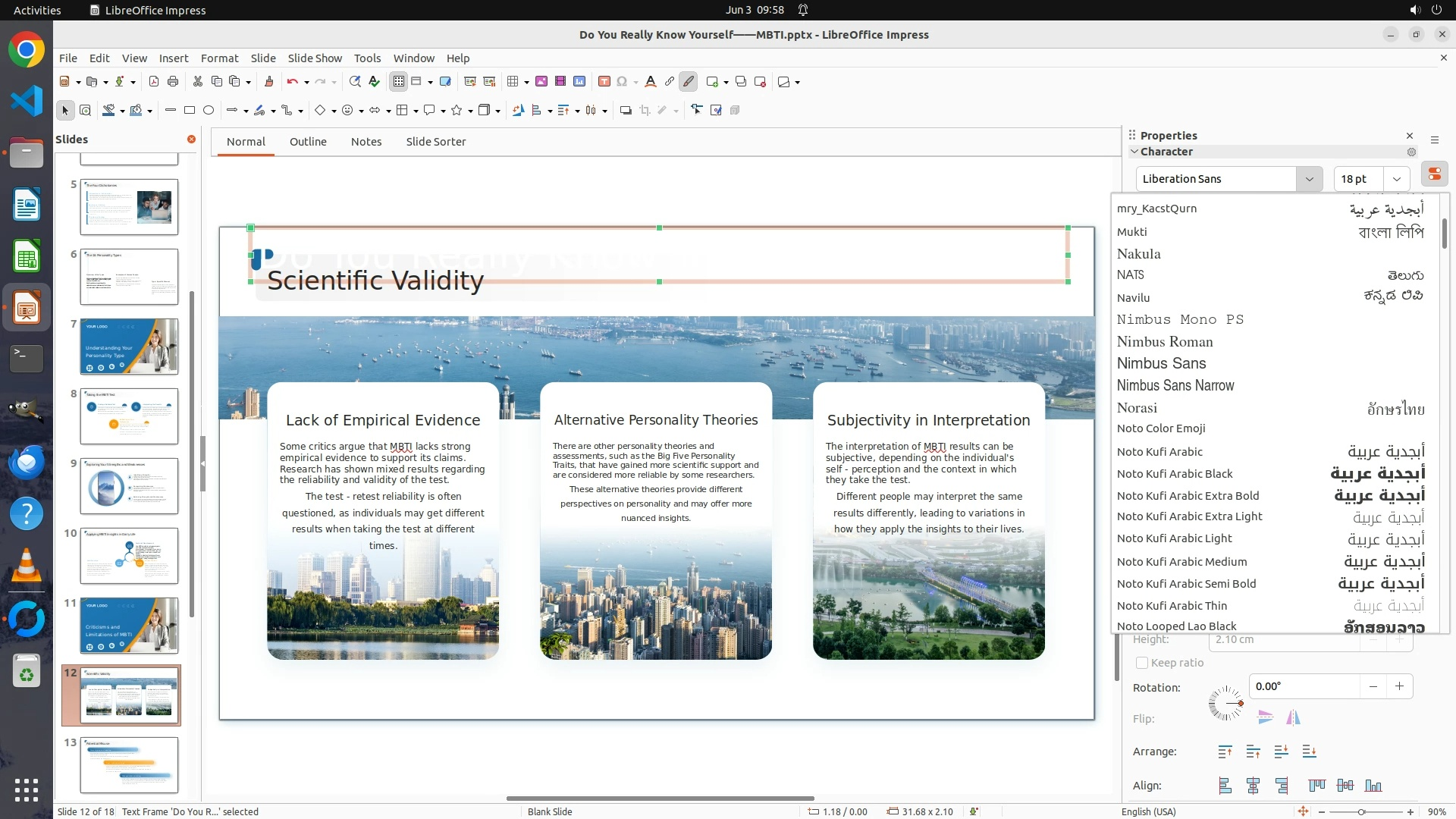
Task: Click the Print icon in toolbar
Action: pos(173,82)
